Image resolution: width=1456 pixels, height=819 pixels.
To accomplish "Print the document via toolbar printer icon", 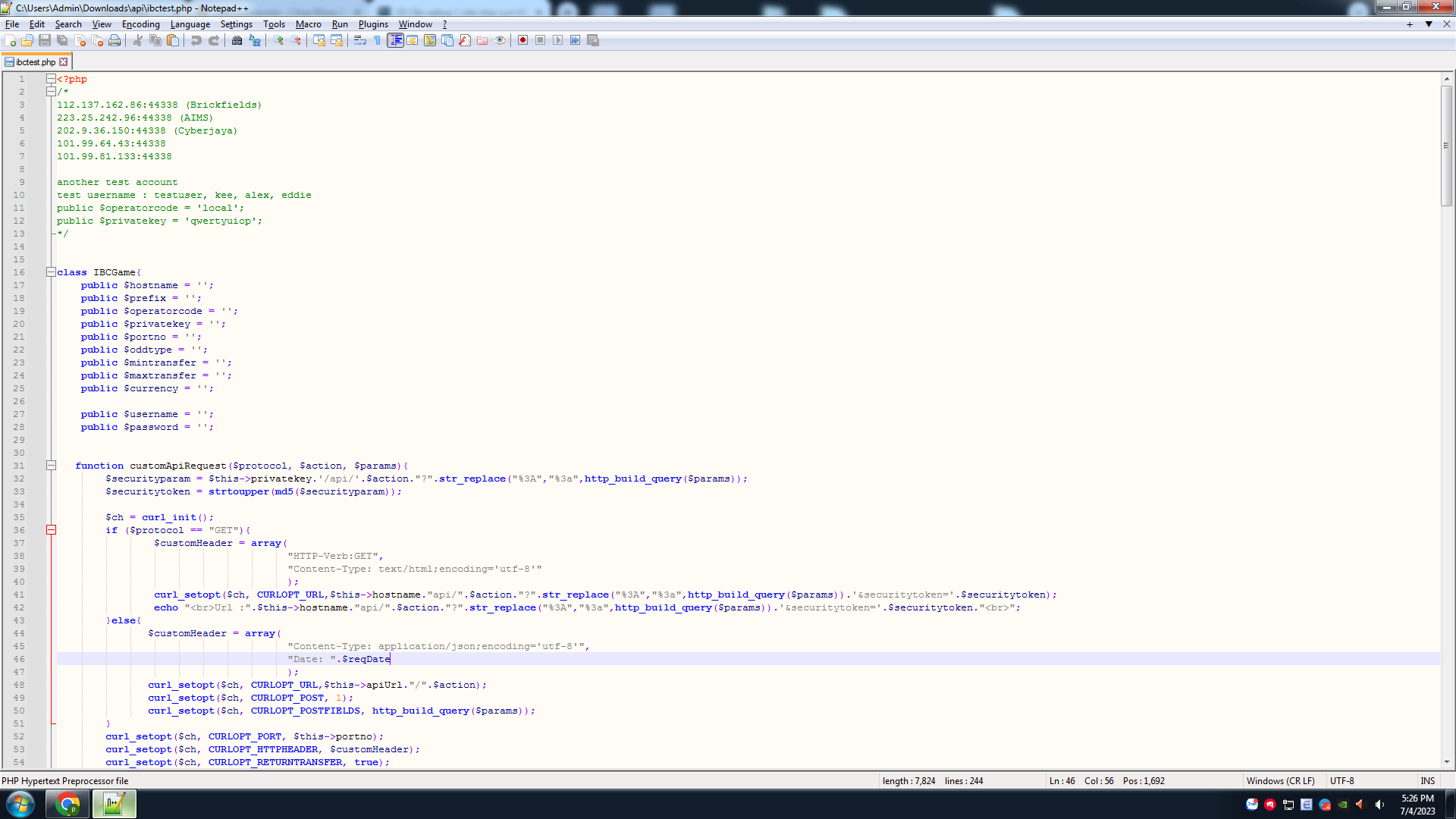I will 115,40.
